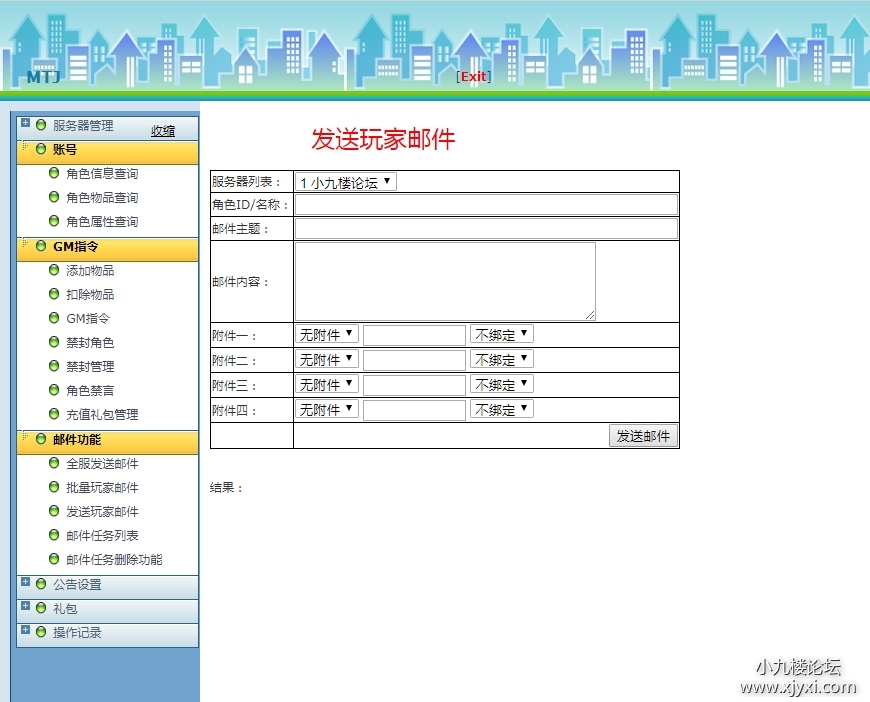870x702 pixels.
Task: Open 附件一 attachment type dropdown
Action: pos(326,334)
